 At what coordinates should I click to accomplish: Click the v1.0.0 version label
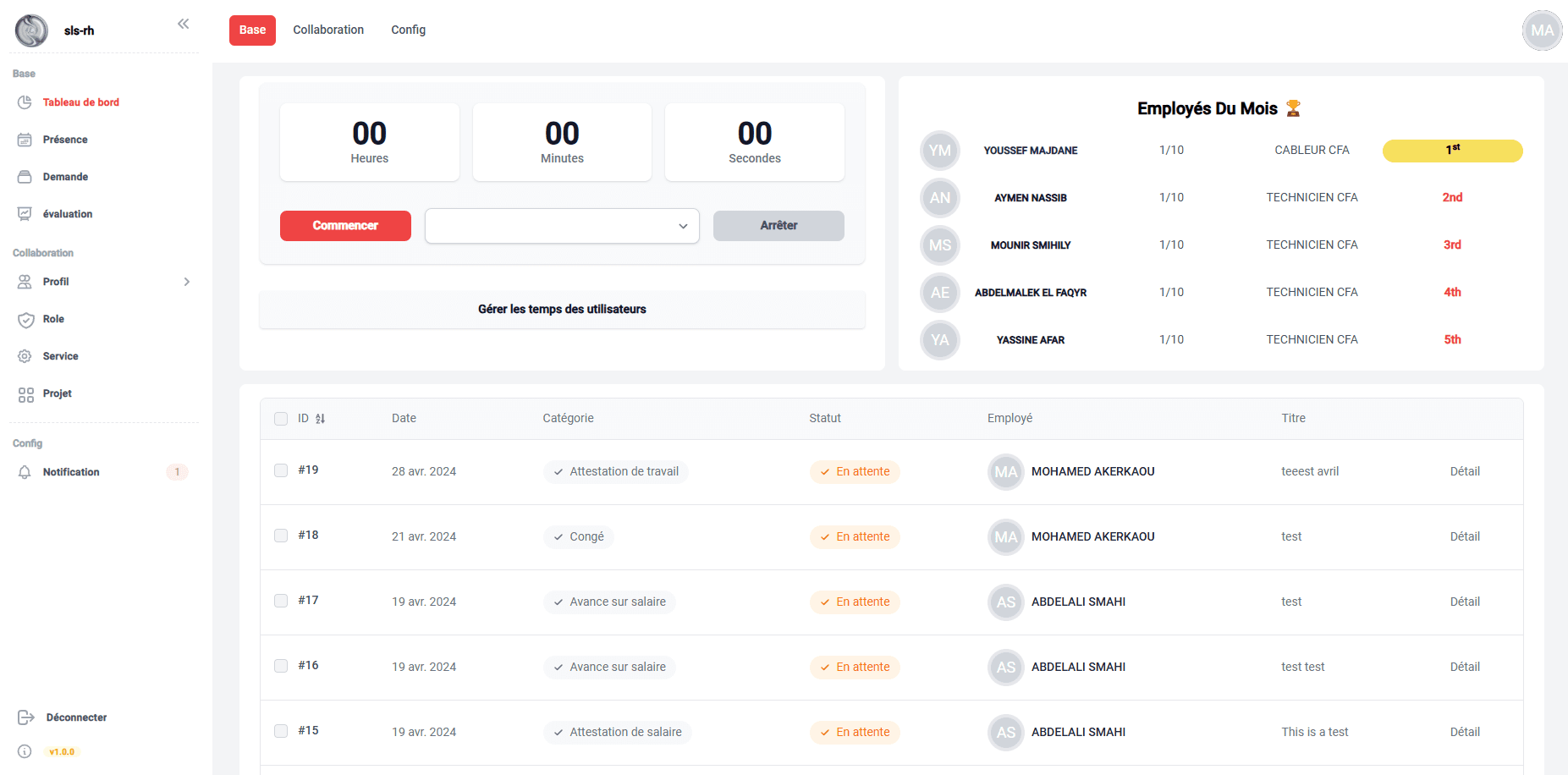click(x=62, y=751)
